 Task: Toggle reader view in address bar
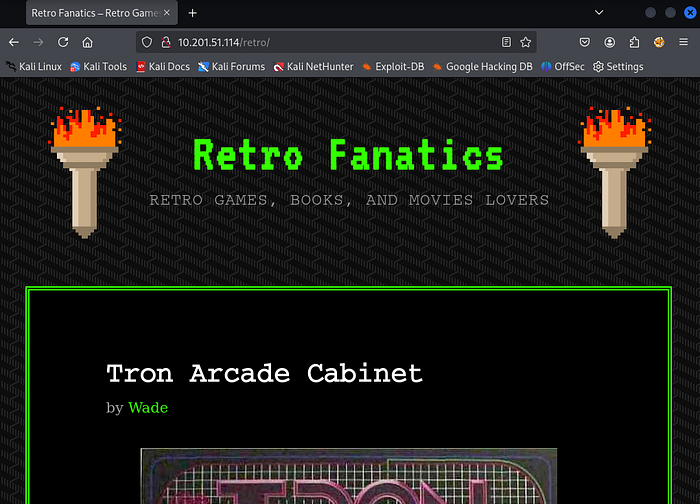(506, 42)
